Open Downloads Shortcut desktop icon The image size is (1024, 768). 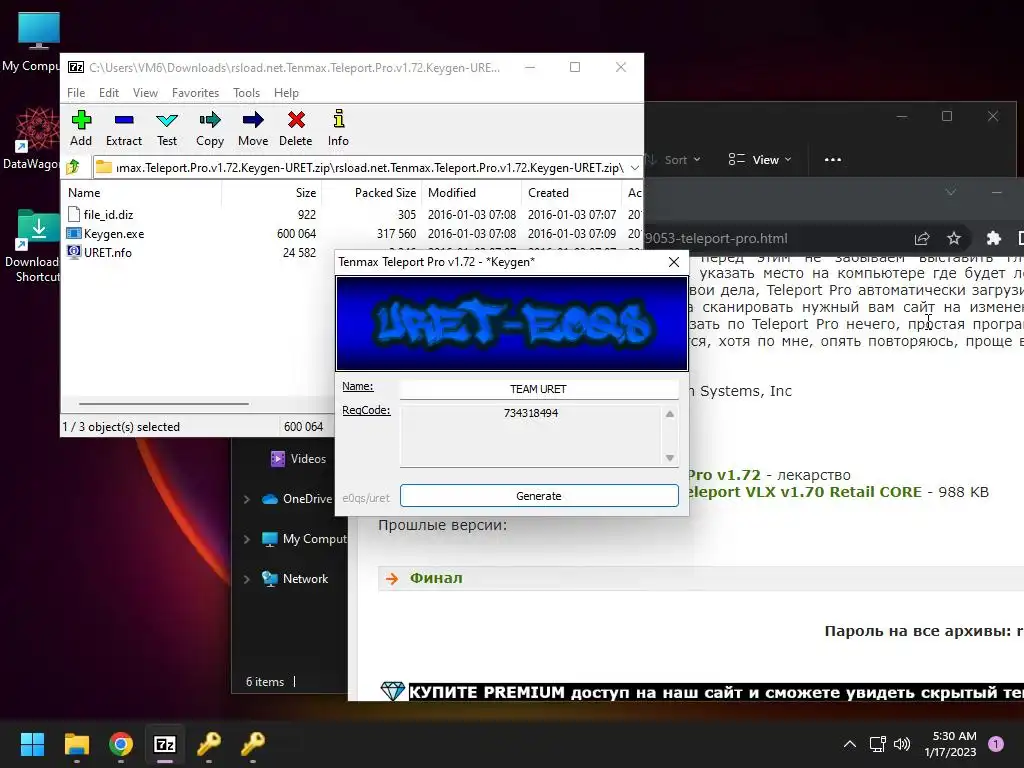(33, 246)
